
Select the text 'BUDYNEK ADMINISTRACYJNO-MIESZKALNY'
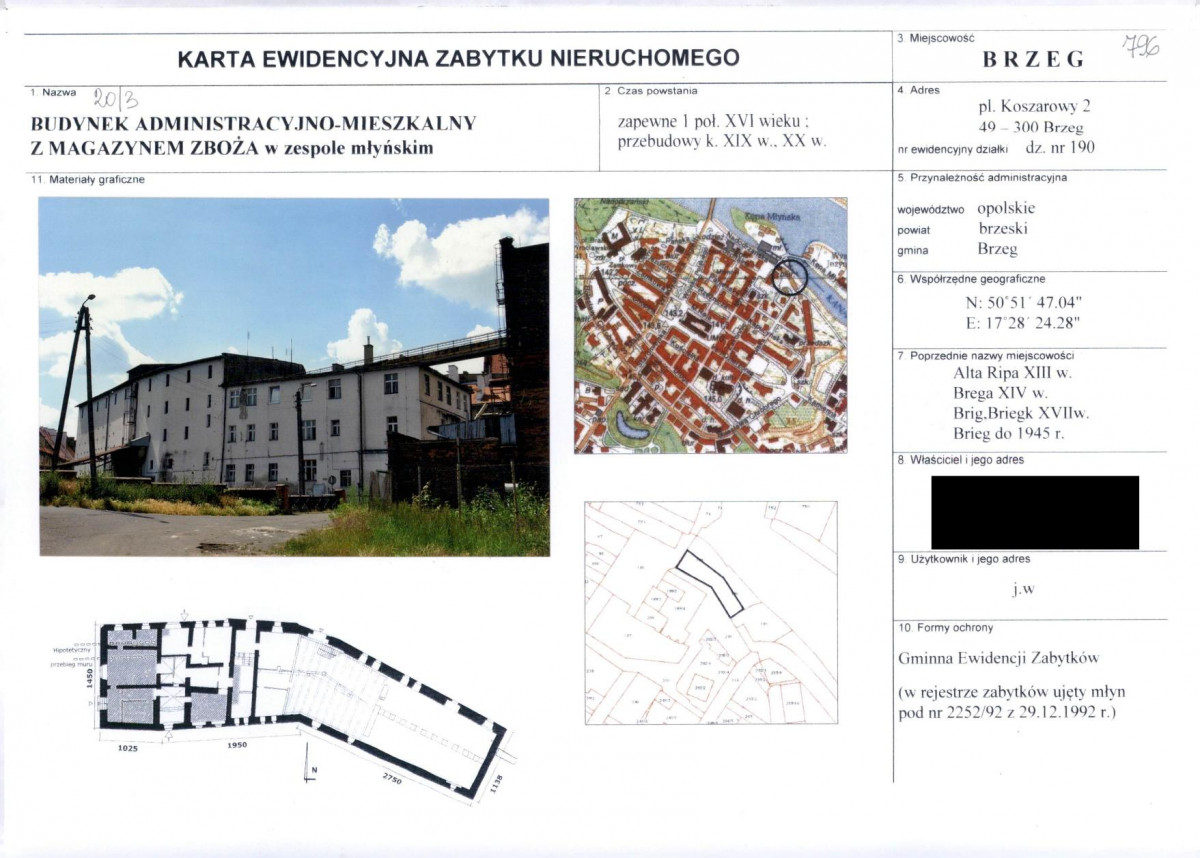click(x=254, y=124)
